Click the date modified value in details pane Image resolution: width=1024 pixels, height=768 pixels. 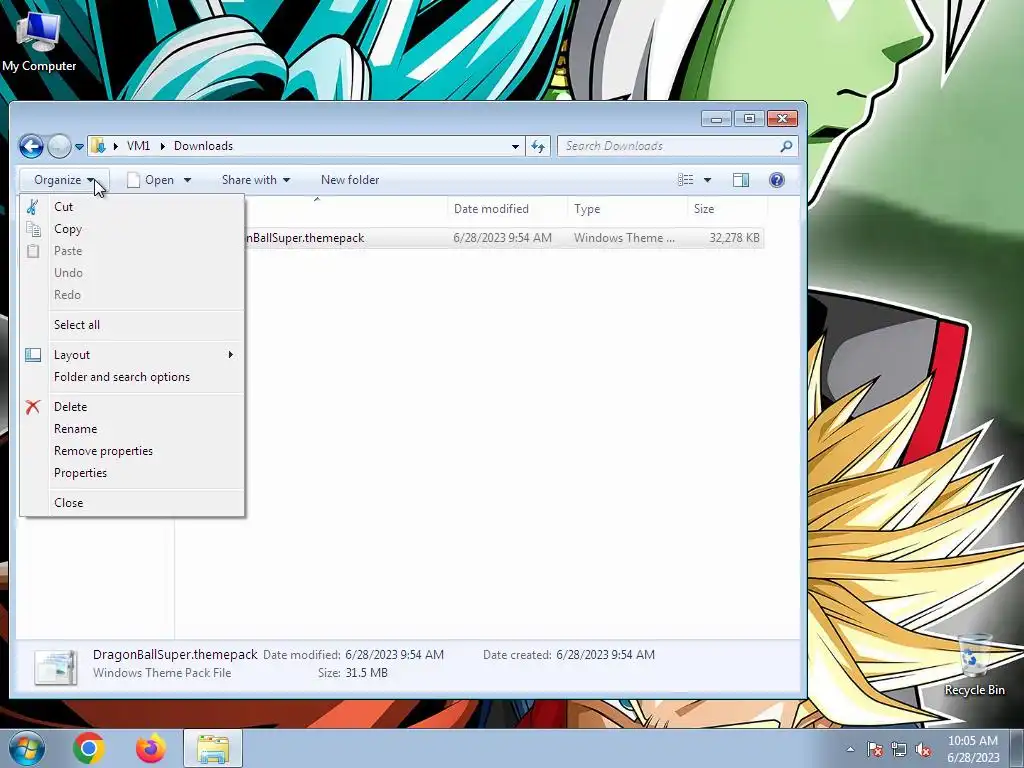click(x=394, y=654)
